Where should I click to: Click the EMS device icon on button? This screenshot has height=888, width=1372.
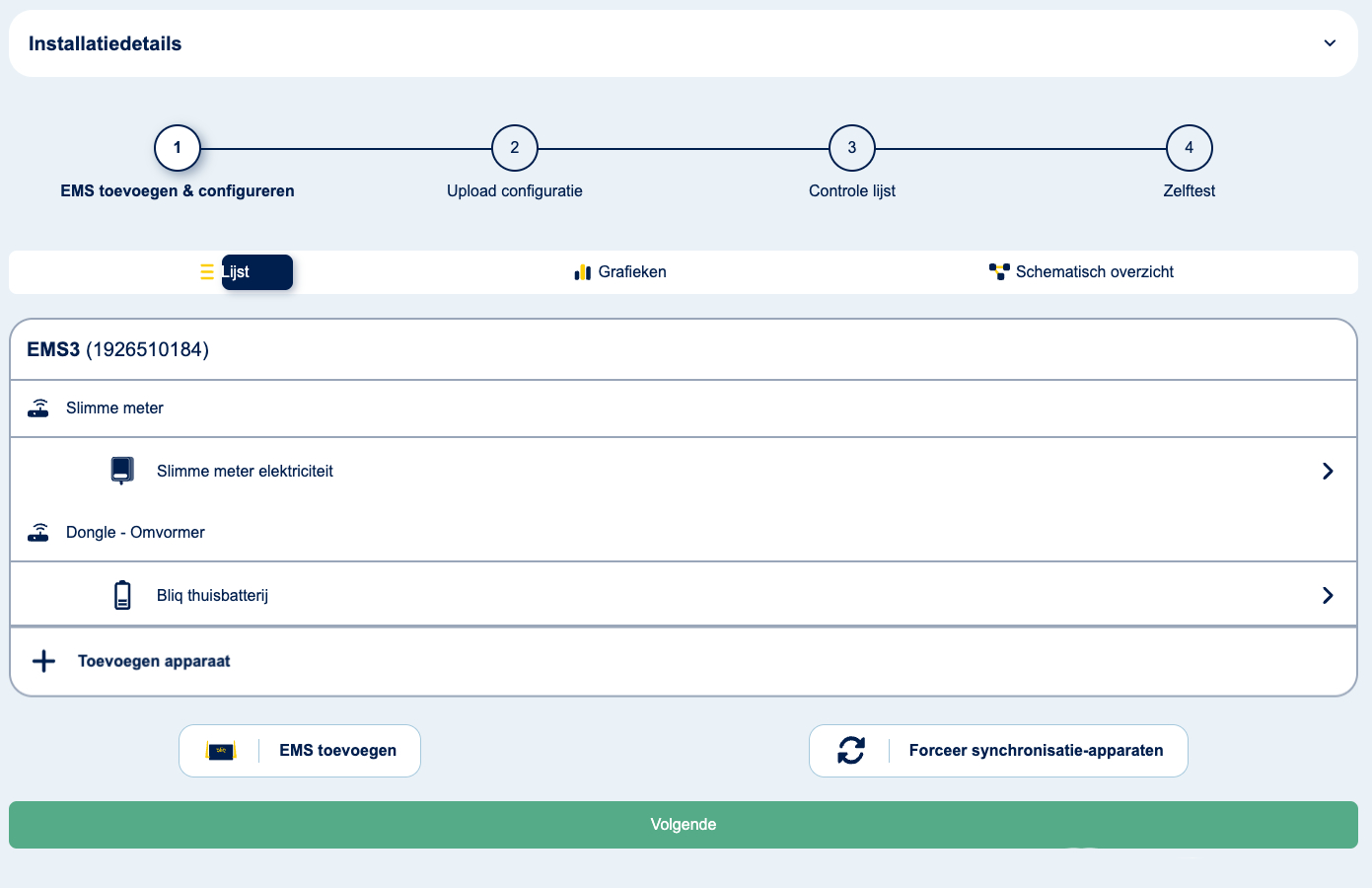point(221,751)
